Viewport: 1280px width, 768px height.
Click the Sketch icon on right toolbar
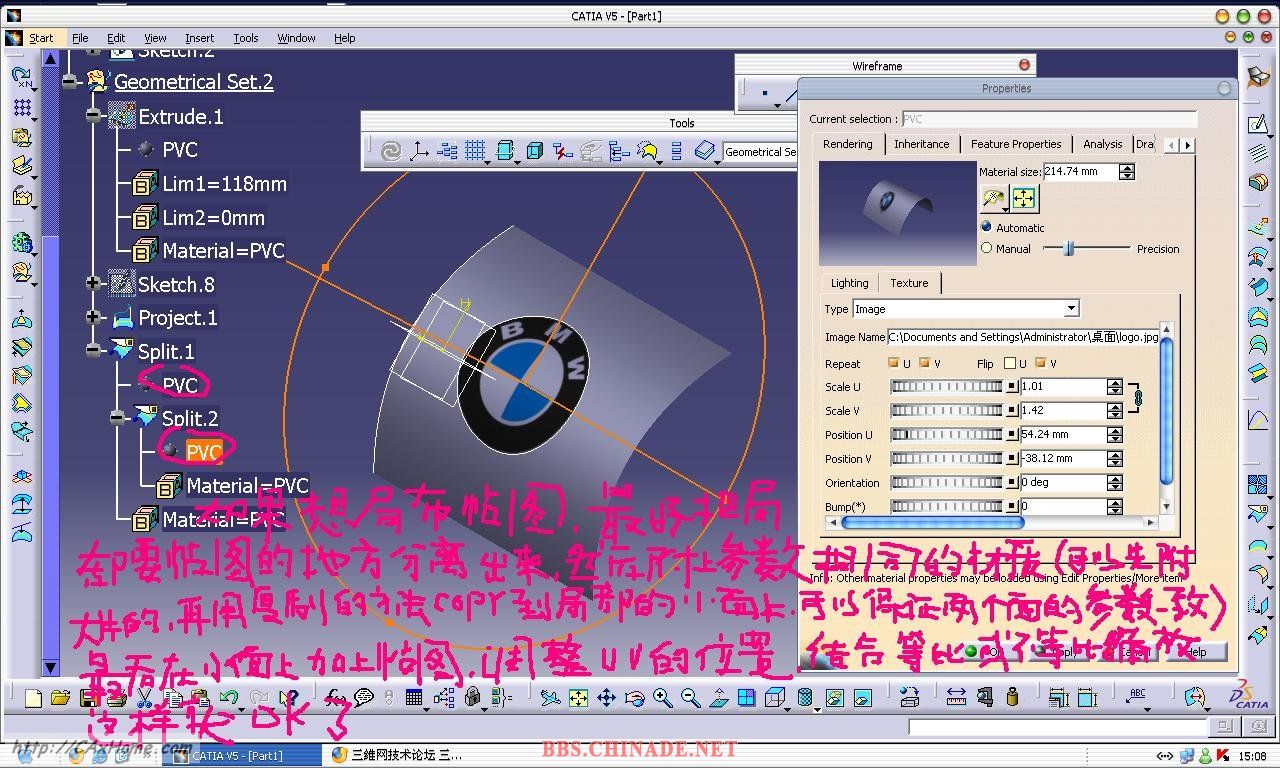click(1258, 124)
